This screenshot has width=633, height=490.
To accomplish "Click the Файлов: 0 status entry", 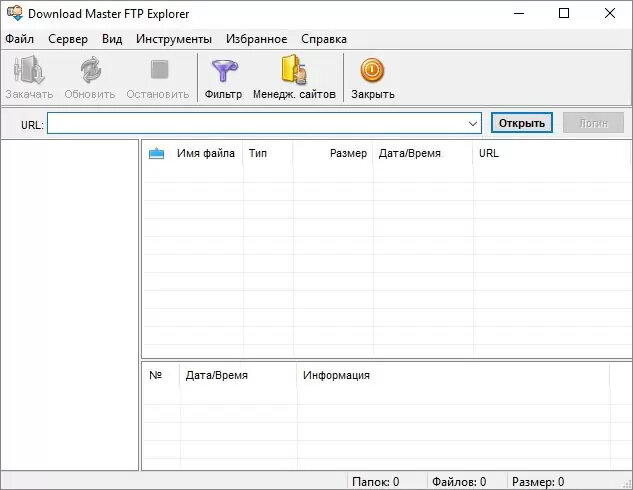I will [x=459, y=482].
